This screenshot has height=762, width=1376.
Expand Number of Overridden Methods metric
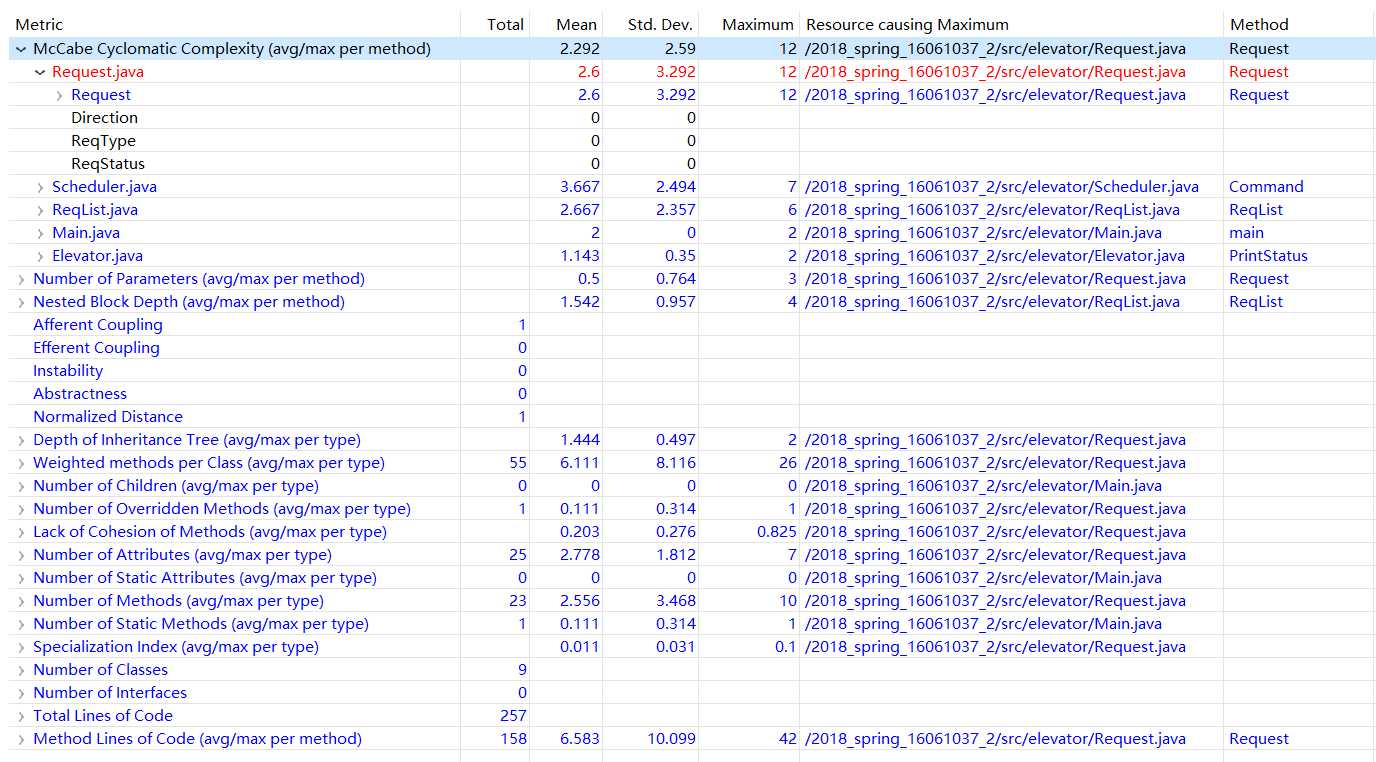coord(21,509)
